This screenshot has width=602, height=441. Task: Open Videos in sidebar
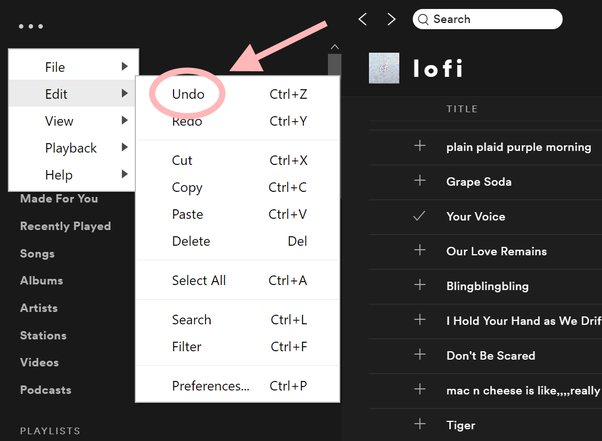(x=39, y=362)
